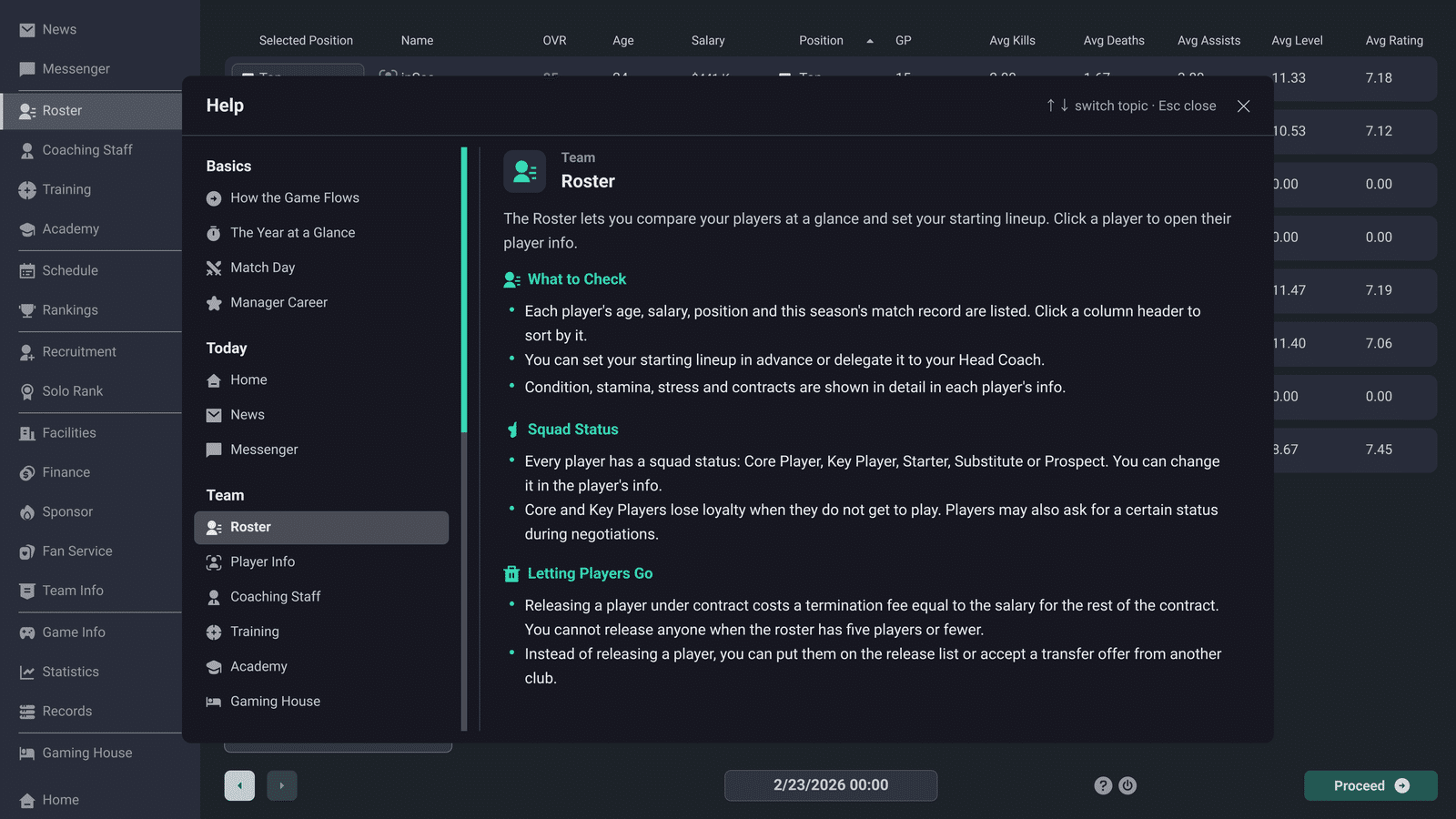Image resolution: width=1456 pixels, height=819 pixels.
Task: Sort roster by Avg Level column
Action: point(1297,41)
